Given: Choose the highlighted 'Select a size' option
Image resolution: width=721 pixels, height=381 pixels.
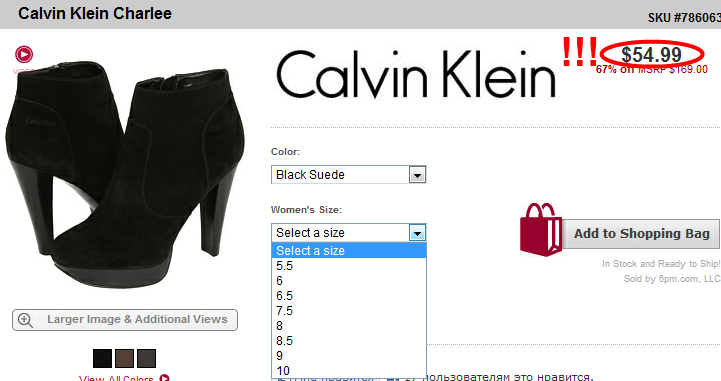Looking at the screenshot, I should [349, 250].
